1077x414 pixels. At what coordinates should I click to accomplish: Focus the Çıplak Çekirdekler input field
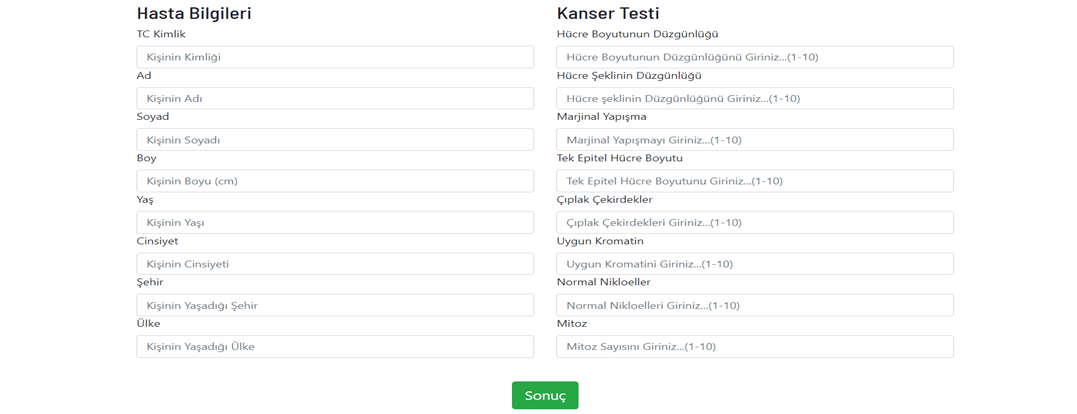pos(754,222)
